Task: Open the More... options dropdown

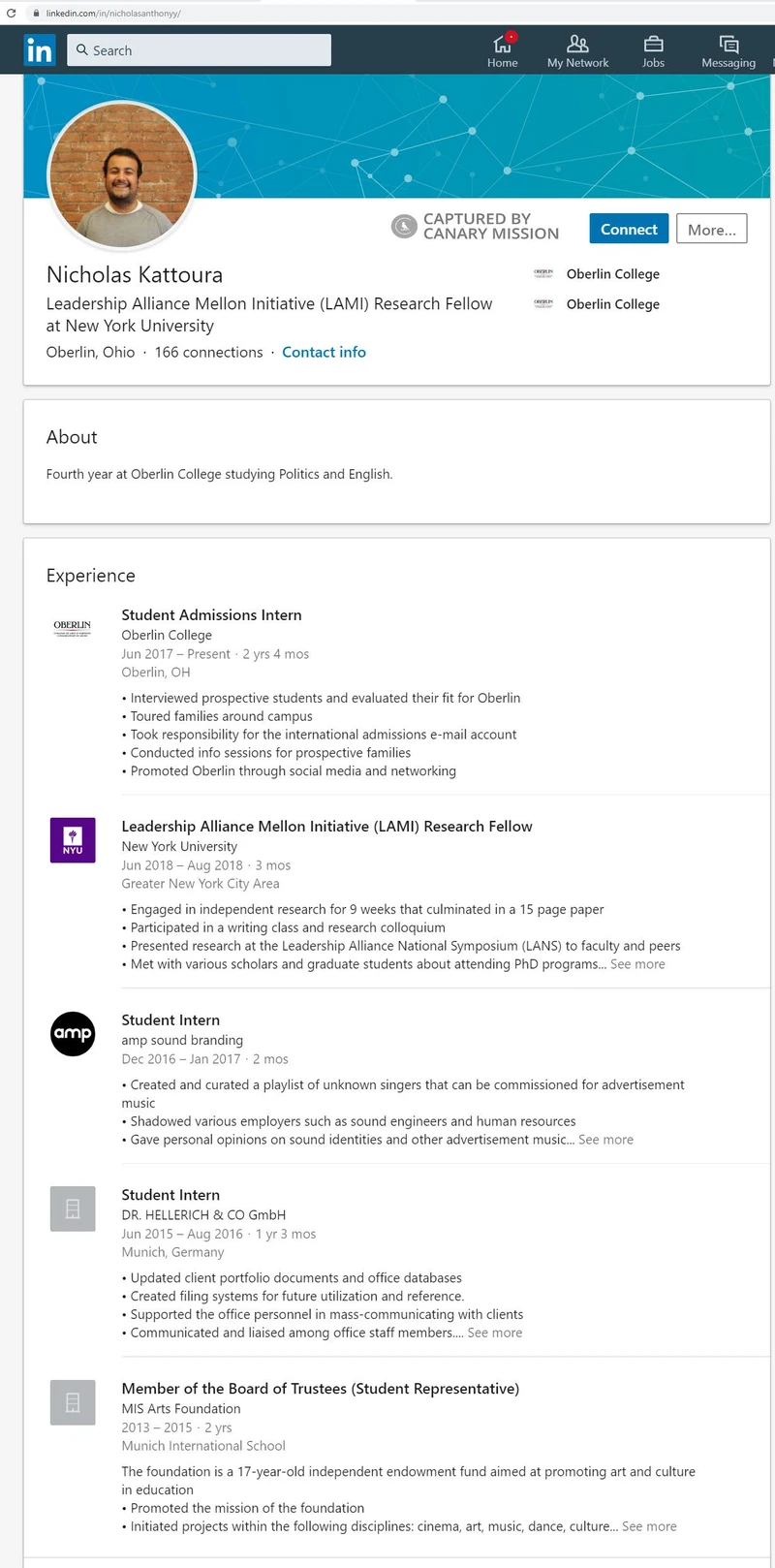Action: click(711, 229)
